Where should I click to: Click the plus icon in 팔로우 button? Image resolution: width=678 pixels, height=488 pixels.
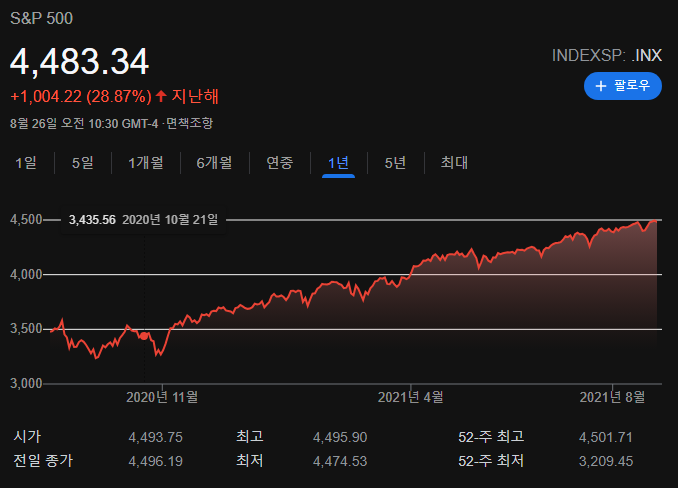click(x=601, y=86)
